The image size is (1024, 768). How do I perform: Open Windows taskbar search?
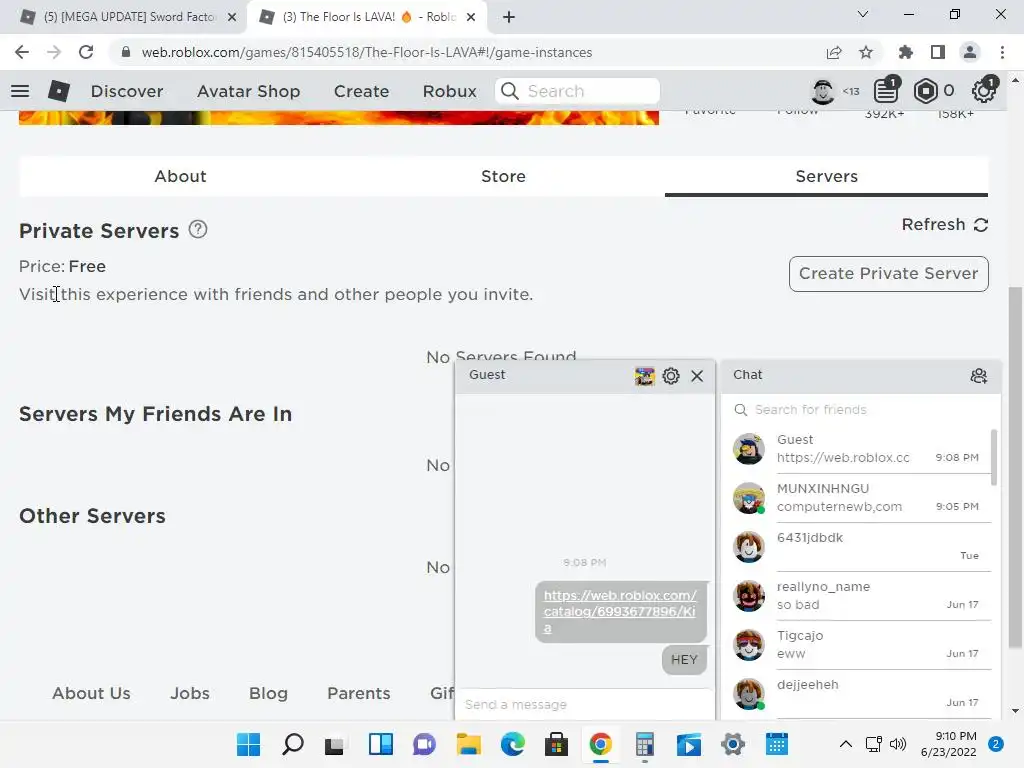[292, 744]
